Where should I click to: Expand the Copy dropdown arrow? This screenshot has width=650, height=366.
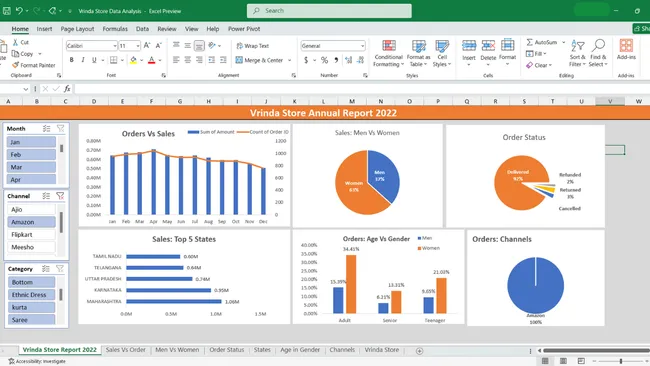click(x=40, y=54)
